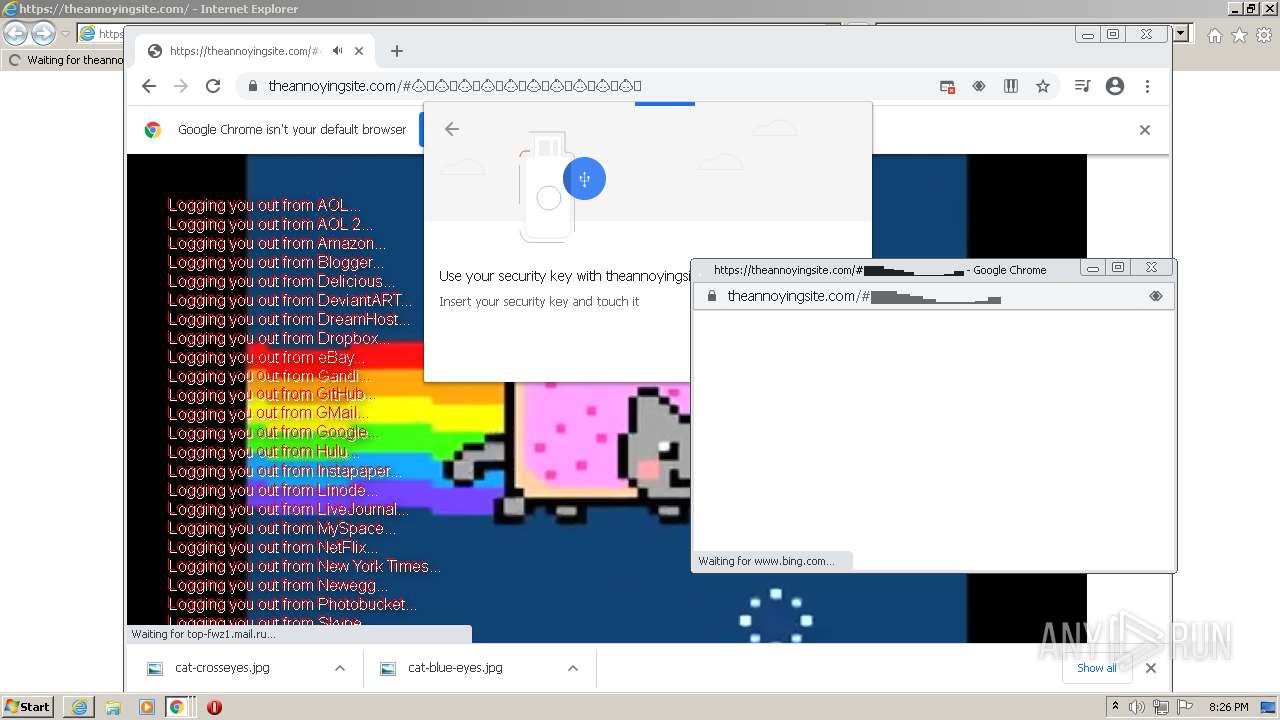Viewport: 1280px width, 720px height.
Task: Open Internet Explorer favorites star
Action: (1239, 35)
